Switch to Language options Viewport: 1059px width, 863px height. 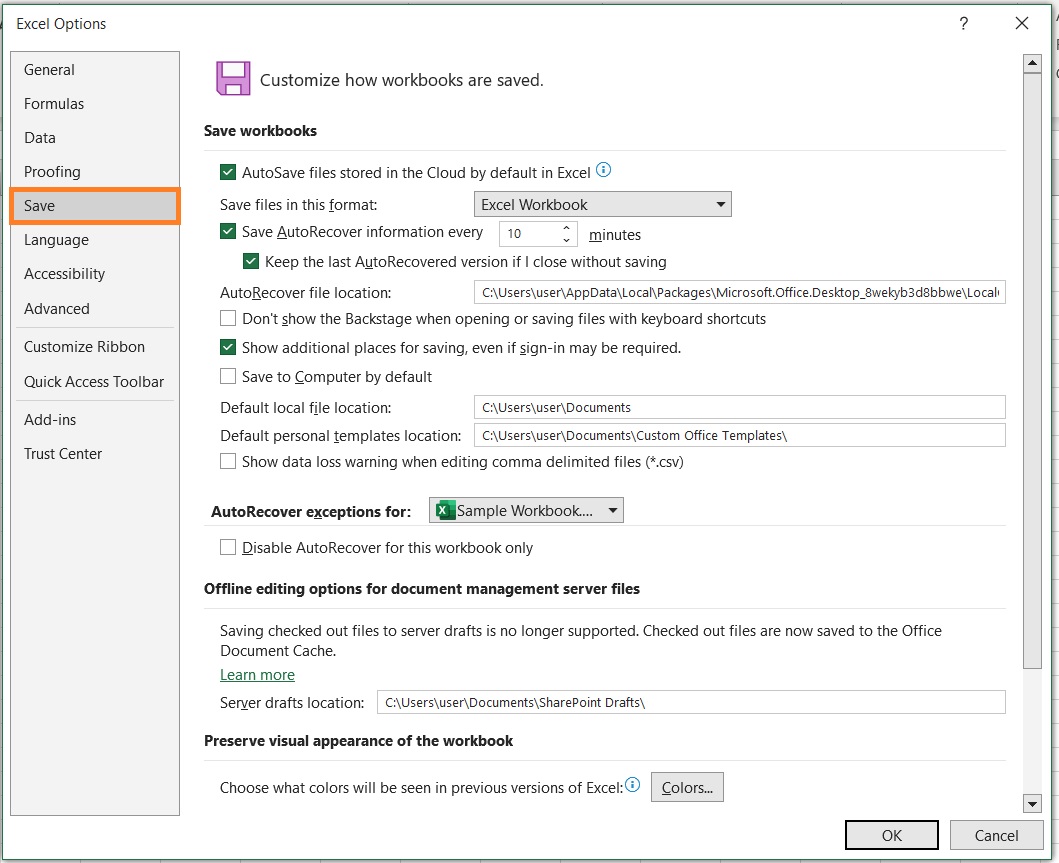tap(95, 240)
